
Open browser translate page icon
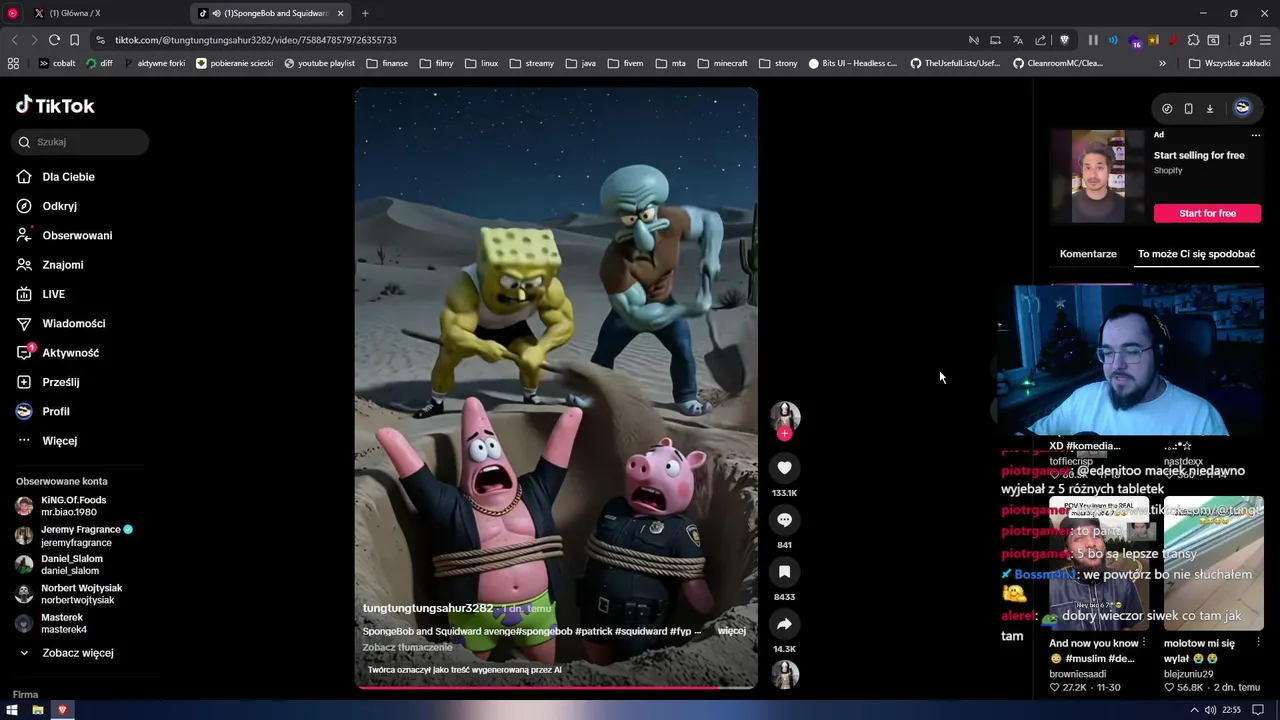[x=1018, y=40]
